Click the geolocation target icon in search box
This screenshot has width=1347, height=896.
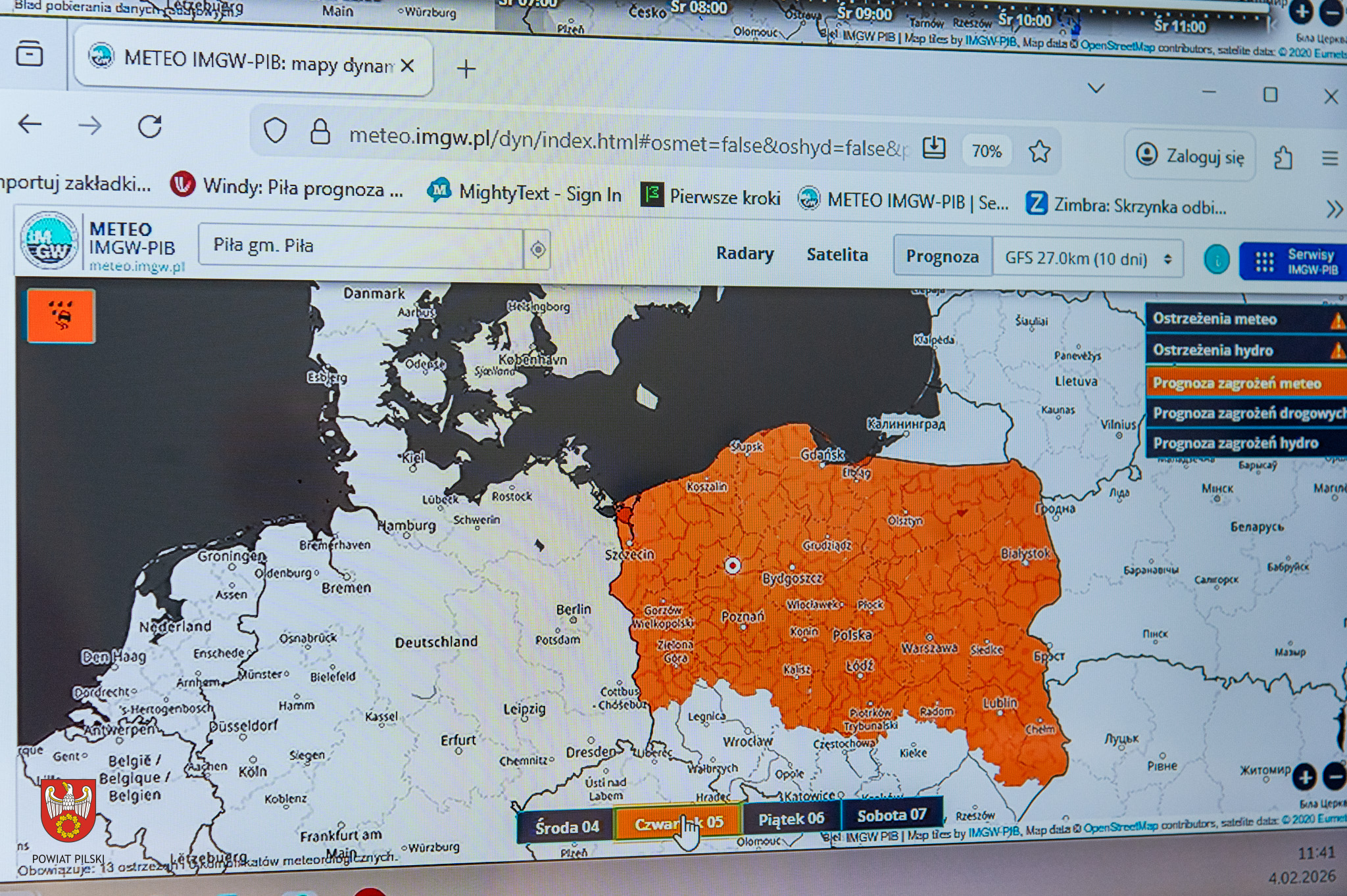tap(538, 249)
